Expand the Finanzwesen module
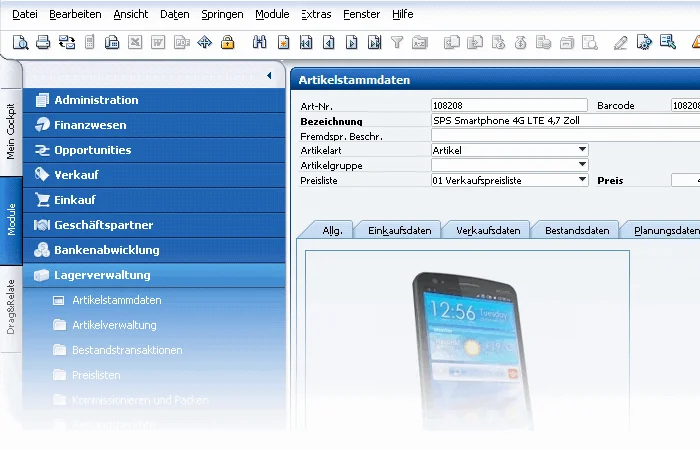Image resolution: width=700 pixels, height=450 pixels. 154,125
